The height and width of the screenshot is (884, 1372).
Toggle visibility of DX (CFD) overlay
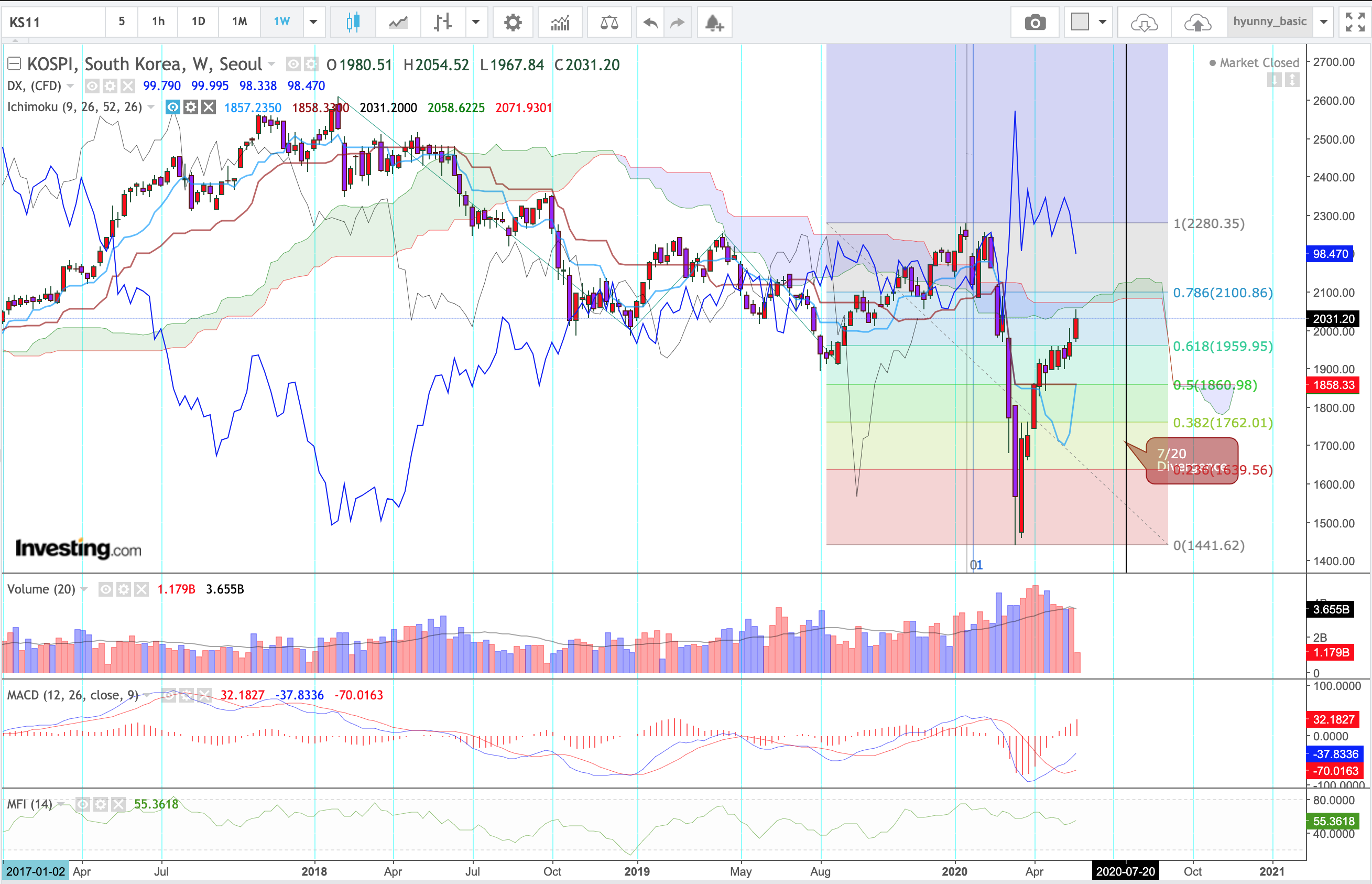click(92, 86)
